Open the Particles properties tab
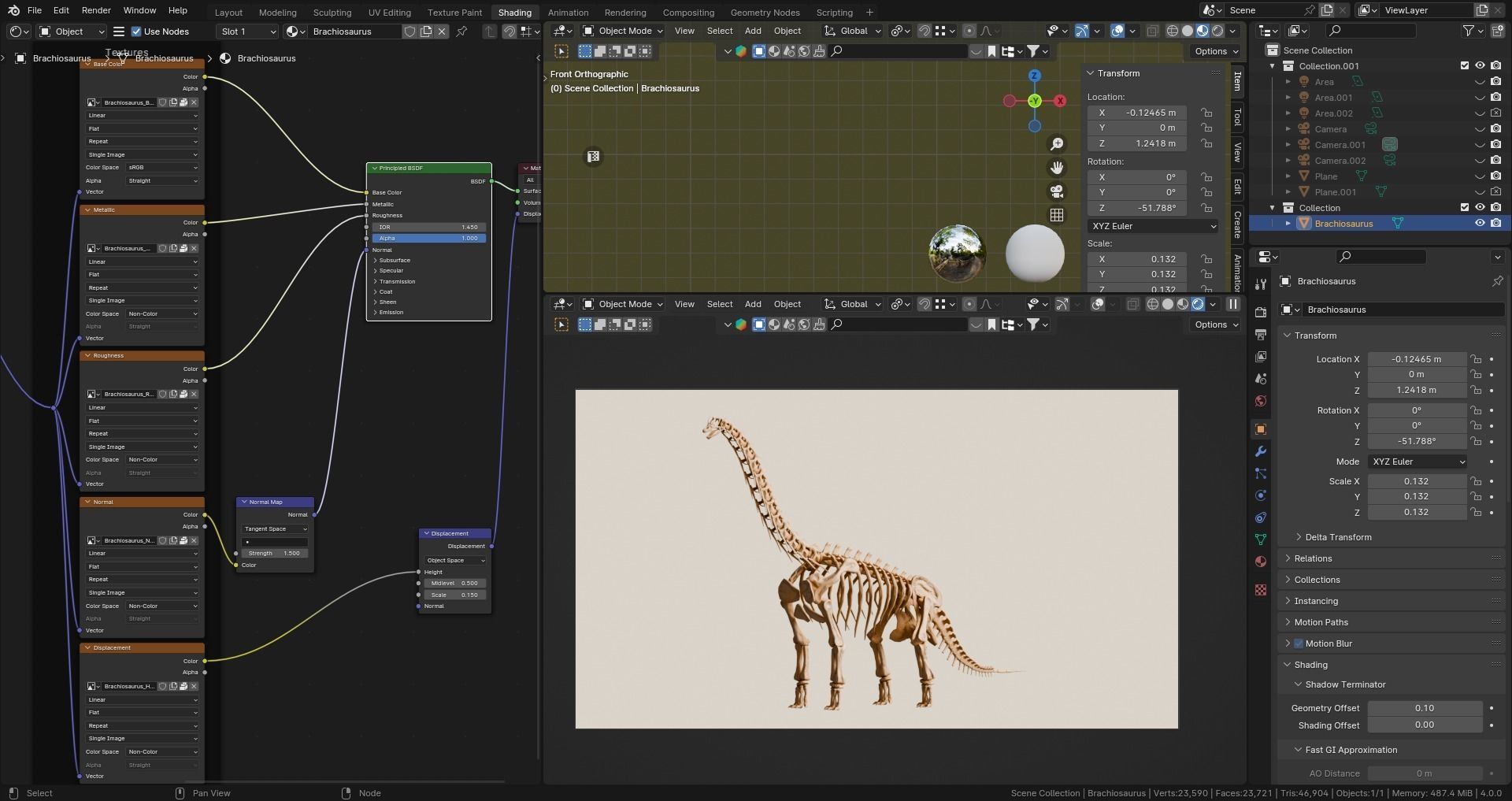 (1261, 473)
